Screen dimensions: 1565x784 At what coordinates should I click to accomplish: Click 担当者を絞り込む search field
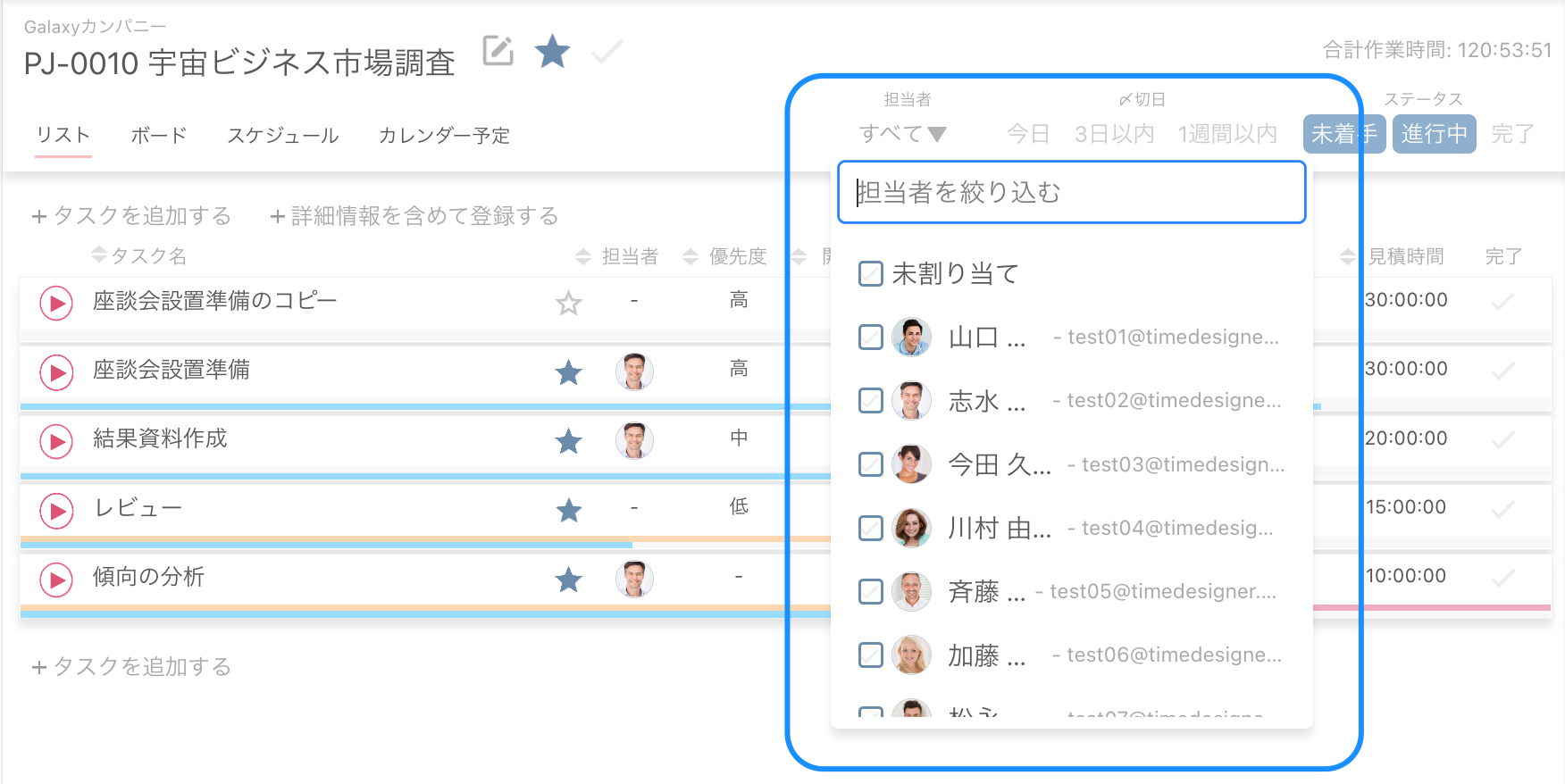tap(1072, 192)
